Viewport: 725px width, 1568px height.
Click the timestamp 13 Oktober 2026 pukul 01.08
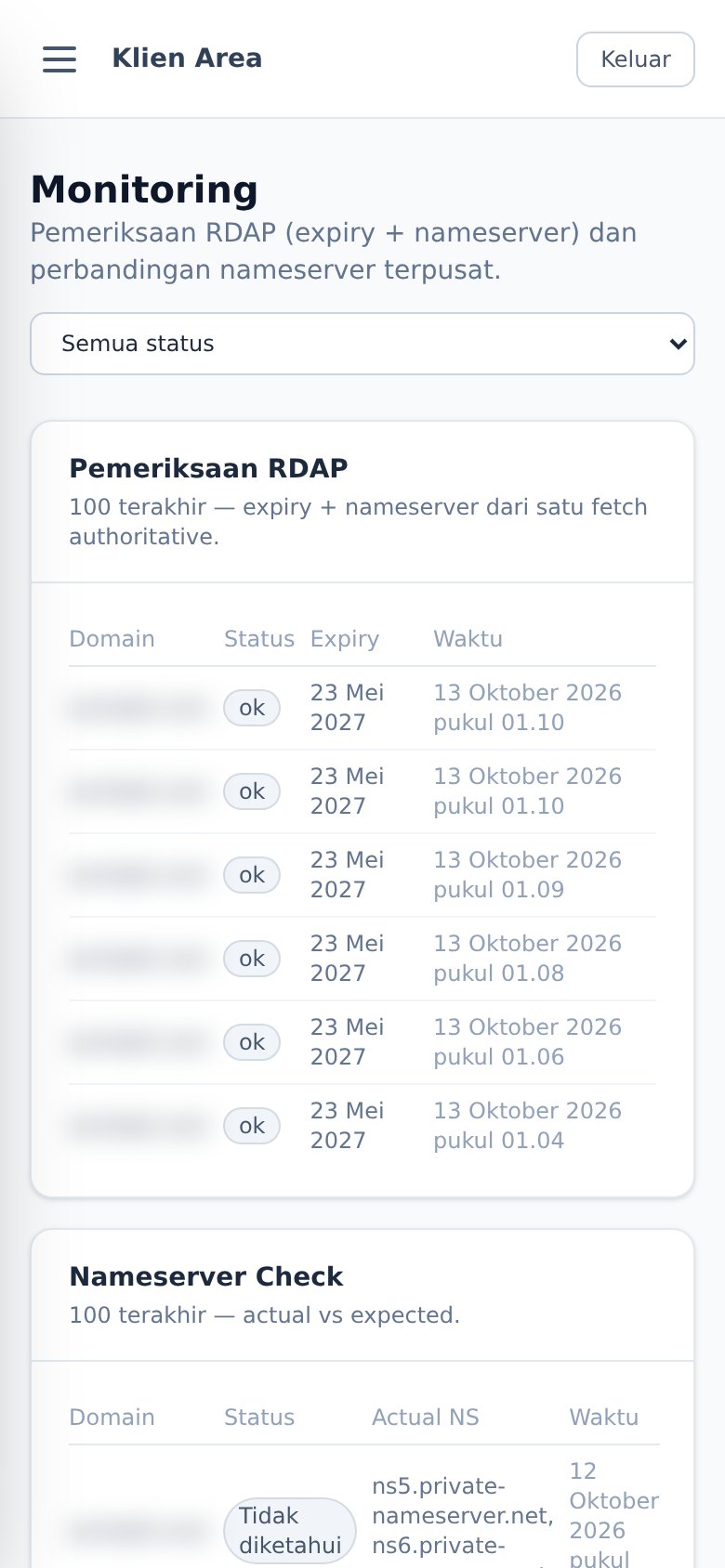[x=527, y=959]
